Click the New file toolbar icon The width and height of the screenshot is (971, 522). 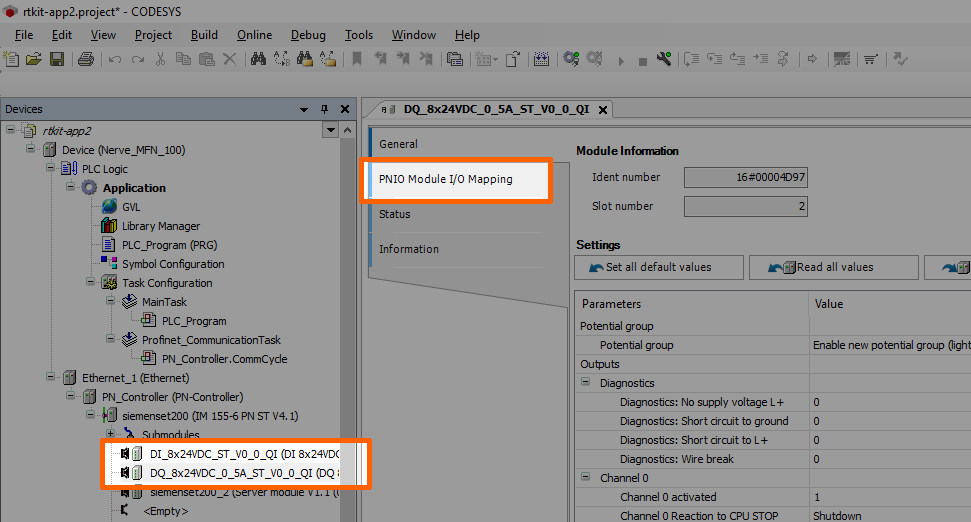pos(12,60)
